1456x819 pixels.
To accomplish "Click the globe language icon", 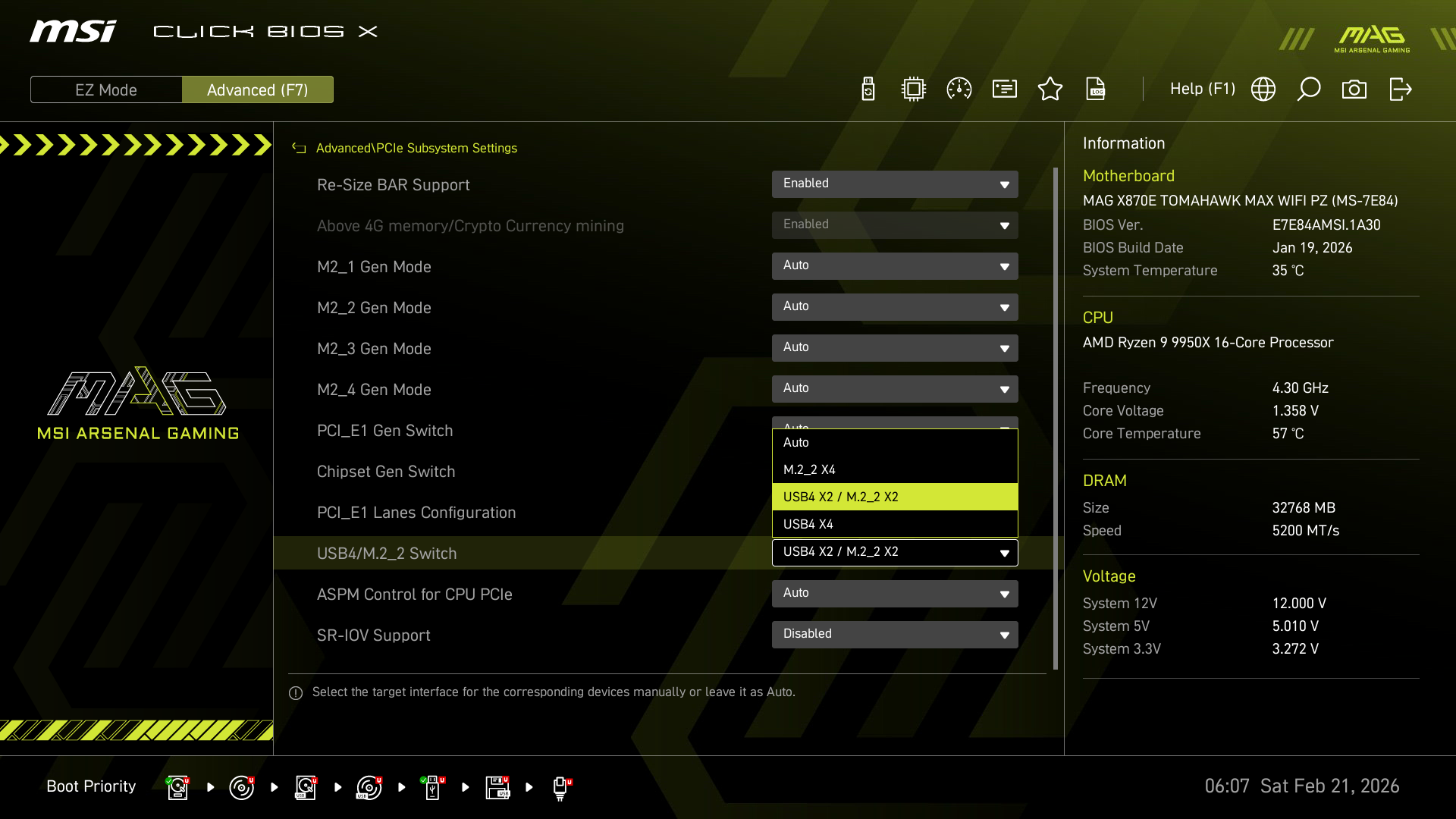I will click(1263, 89).
